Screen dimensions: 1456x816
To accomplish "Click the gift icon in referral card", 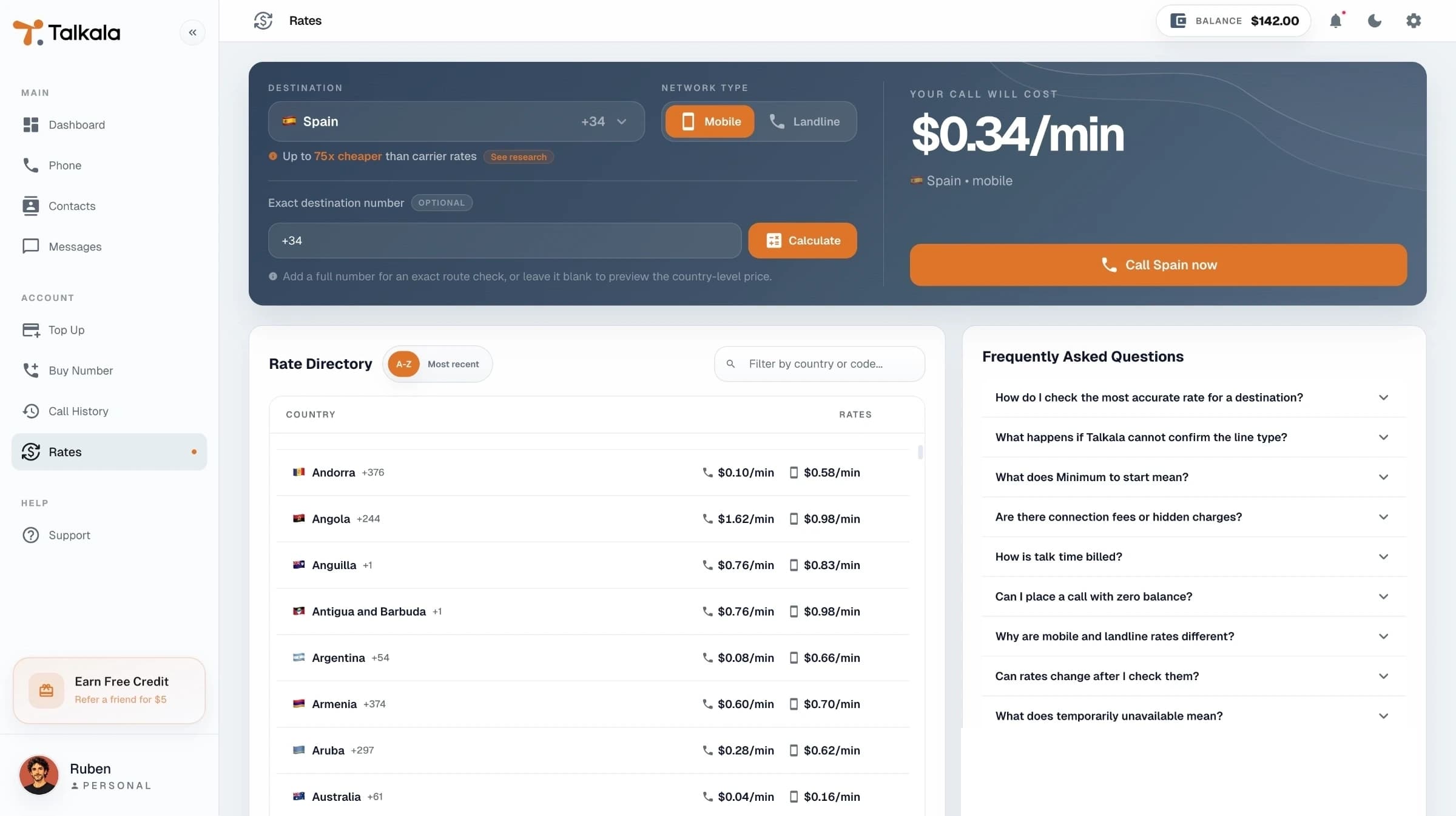I will tap(46, 690).
